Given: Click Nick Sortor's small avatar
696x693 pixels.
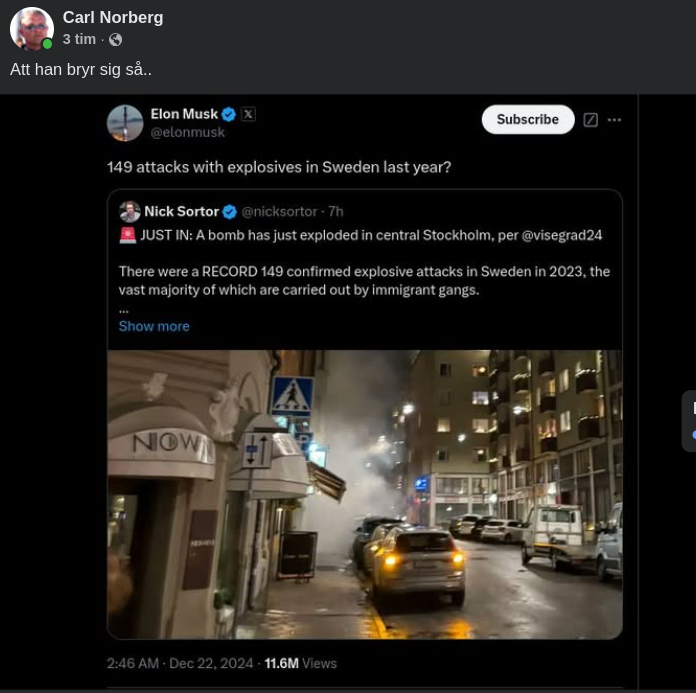Looking at the screenshot, I should (129, 212).
